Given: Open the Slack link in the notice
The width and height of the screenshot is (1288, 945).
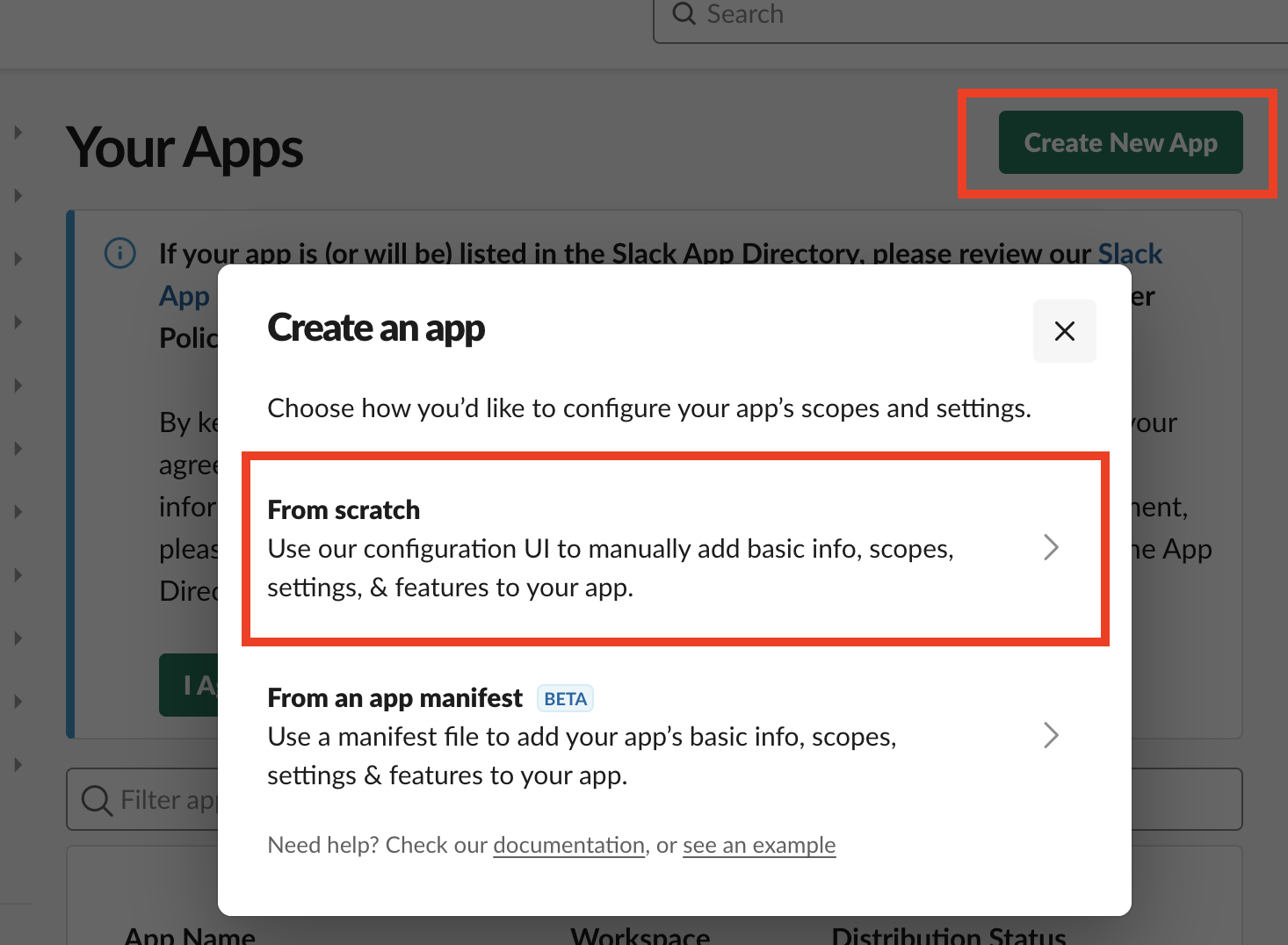Looking at the screenshot, I should coord(1130,253).
